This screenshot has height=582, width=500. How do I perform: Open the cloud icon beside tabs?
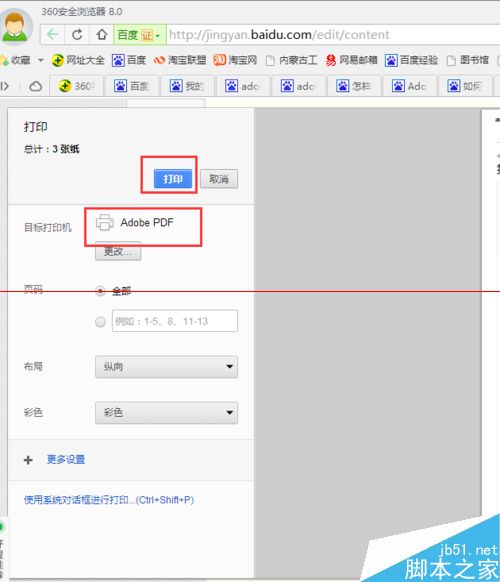point(36,86)
